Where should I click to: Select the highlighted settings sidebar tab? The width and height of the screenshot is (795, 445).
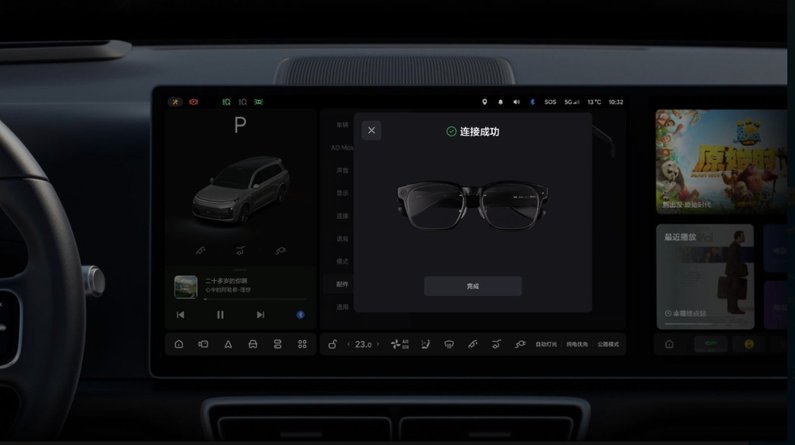tap(339, 284)
